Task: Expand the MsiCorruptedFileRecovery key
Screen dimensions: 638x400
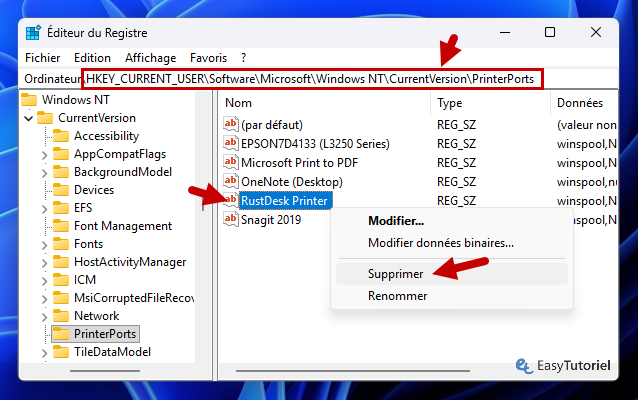Action: 44,299
